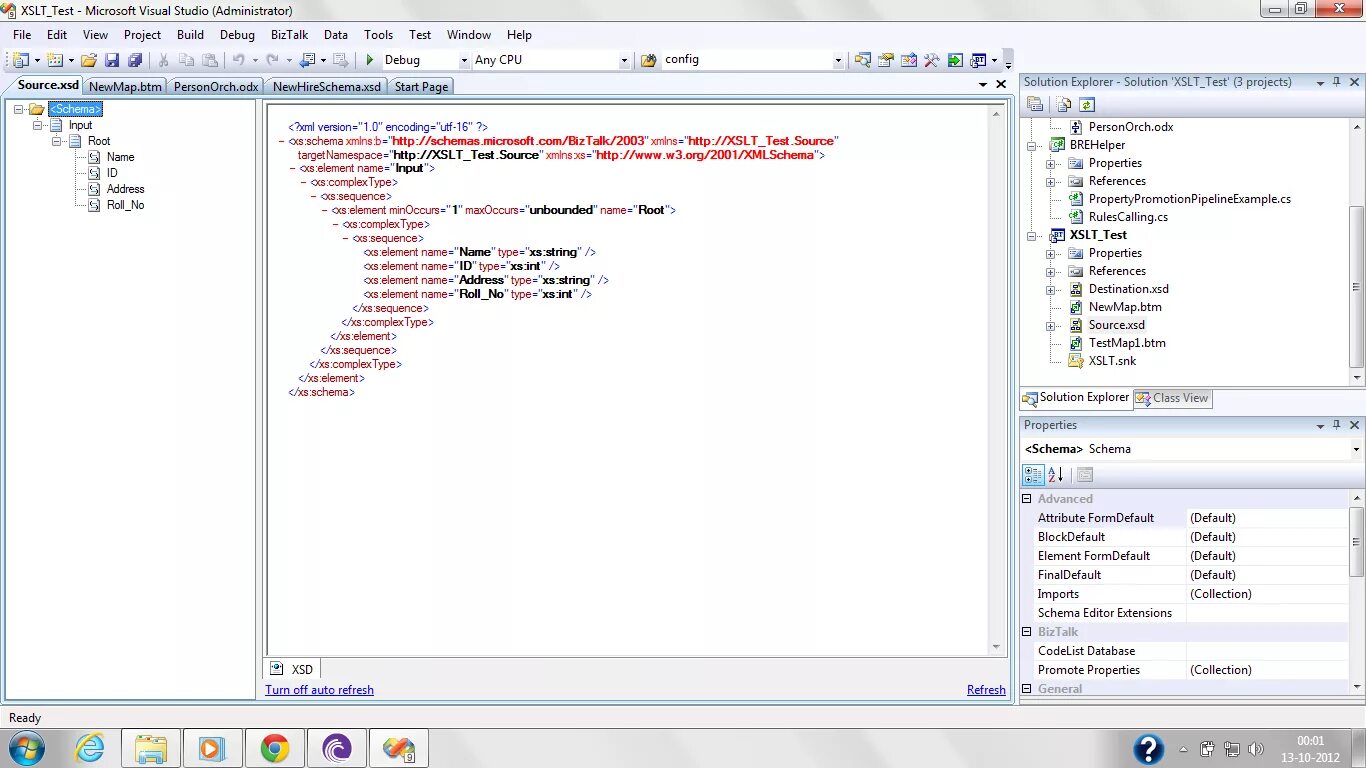
Task: Click the Undo arrow icon
Action: [239, 60]
